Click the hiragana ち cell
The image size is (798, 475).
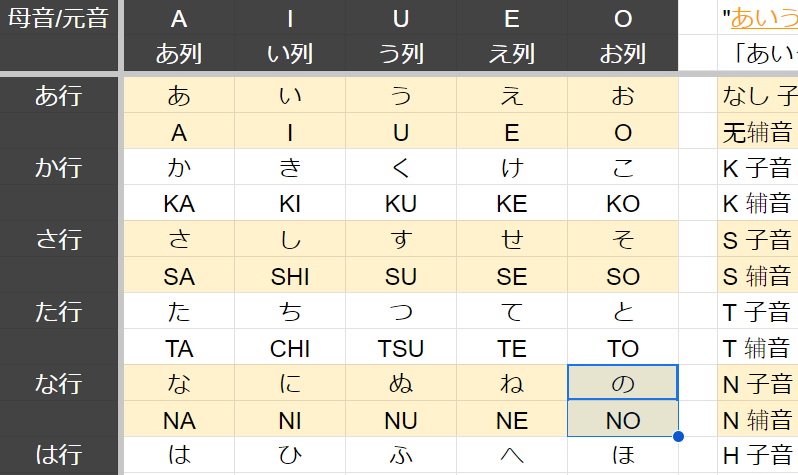290,312
